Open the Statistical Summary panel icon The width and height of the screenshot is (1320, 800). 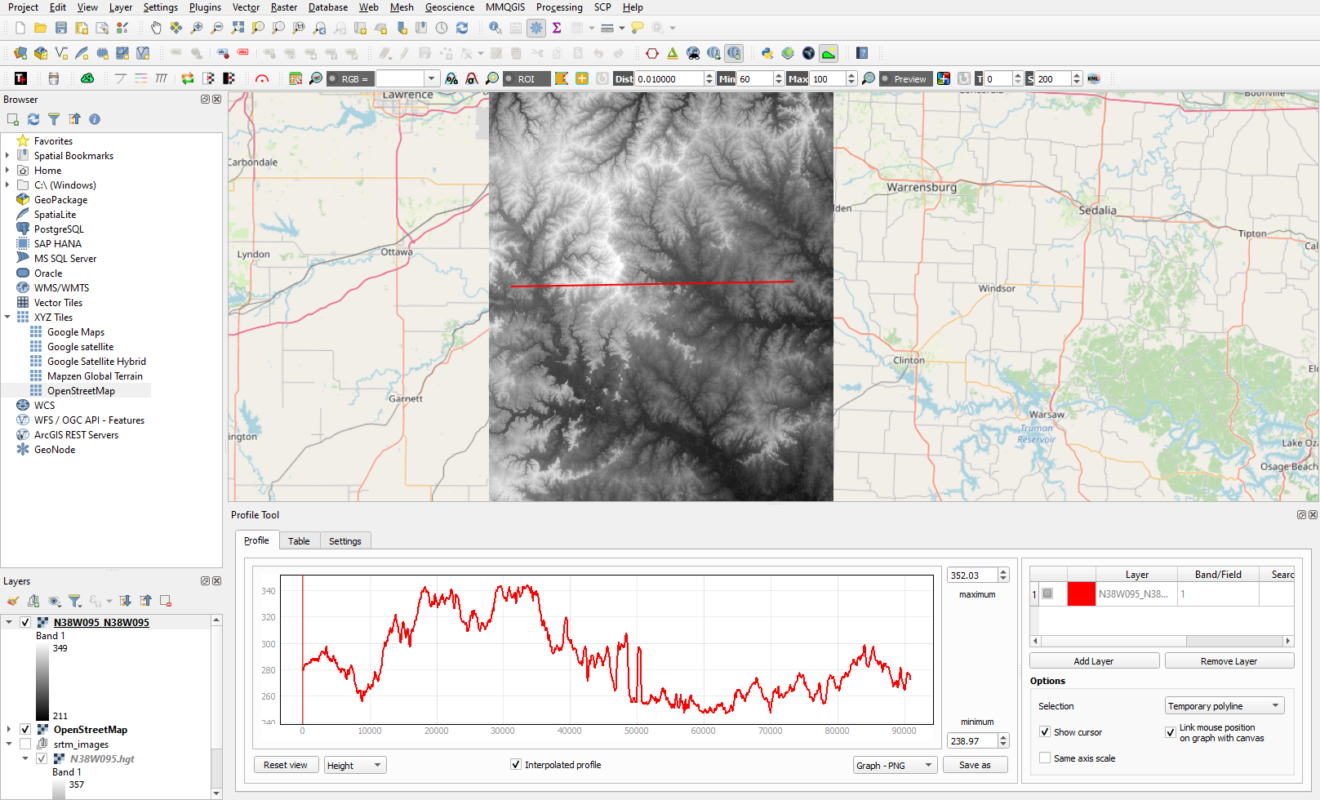pyautogui.click(x=556, y=28)
